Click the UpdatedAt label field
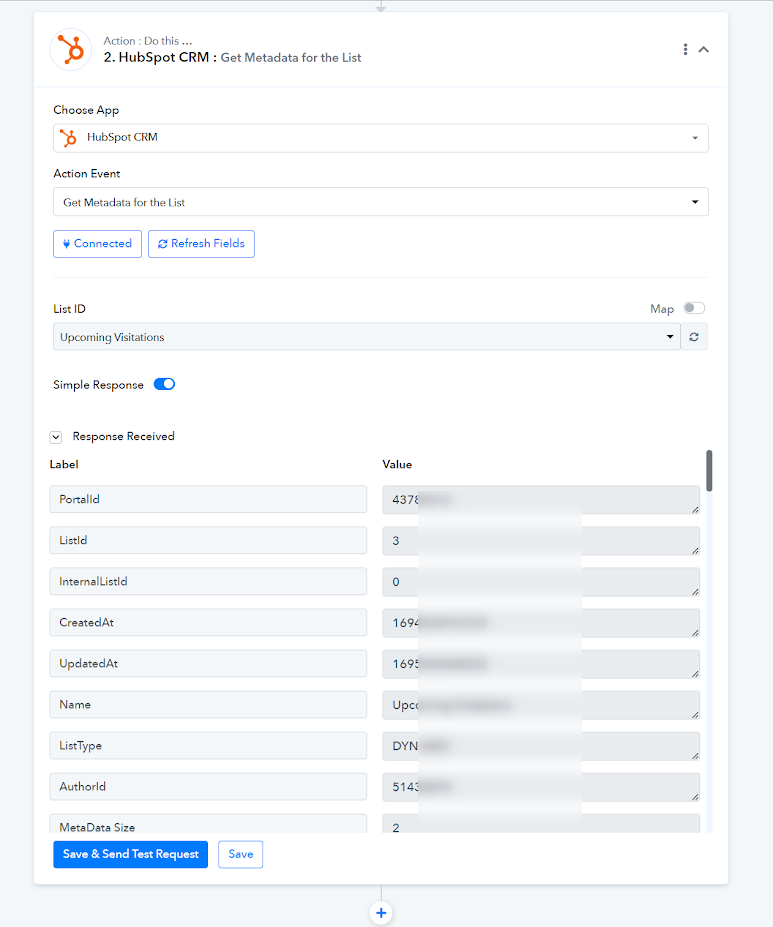Image resolution: width=773 pixels, height=927 pixels. click(x=208, y=664)
